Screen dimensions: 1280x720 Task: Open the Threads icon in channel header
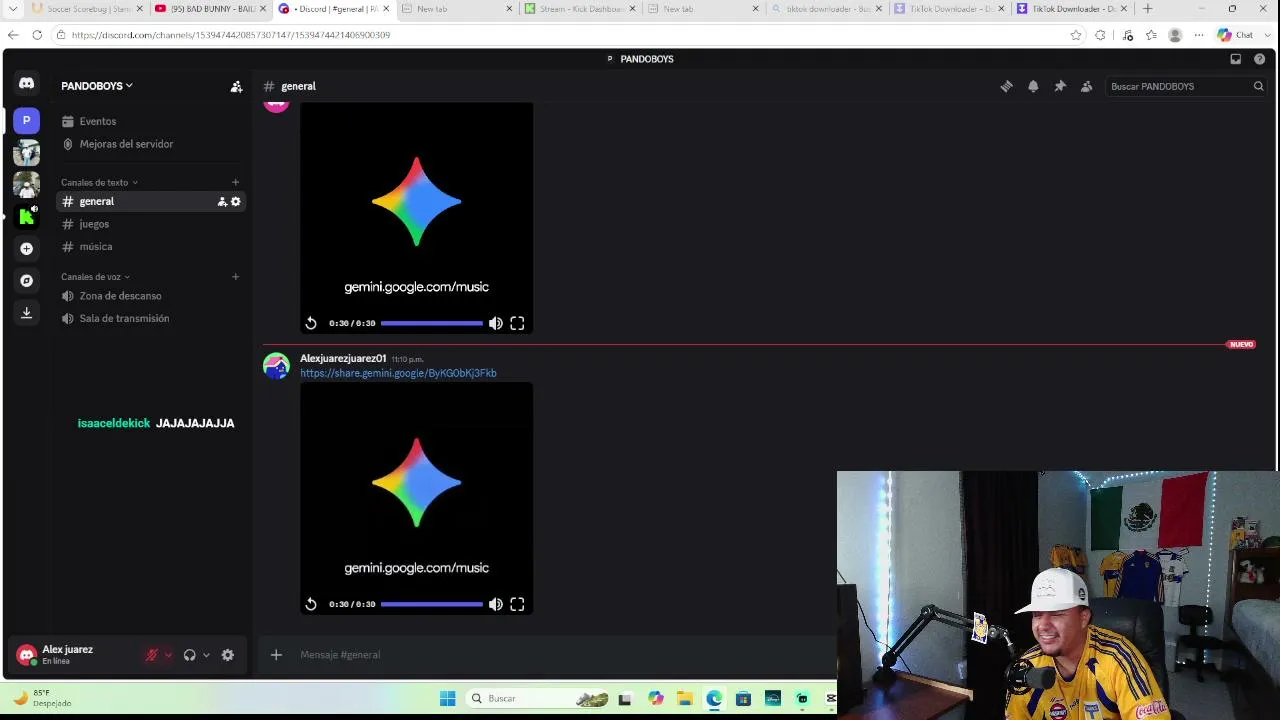1007,87
